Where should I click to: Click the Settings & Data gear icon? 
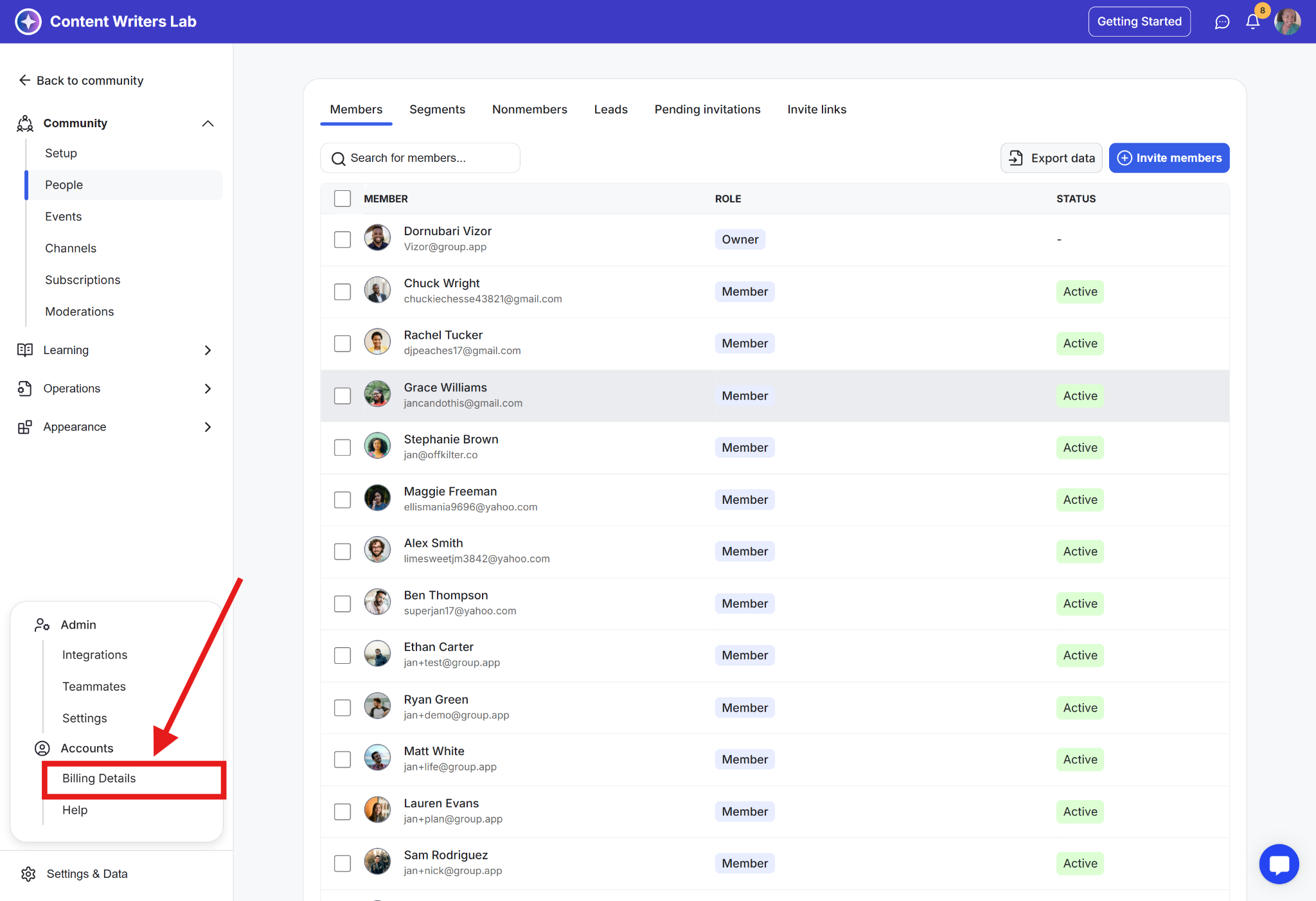pos(28,874)
